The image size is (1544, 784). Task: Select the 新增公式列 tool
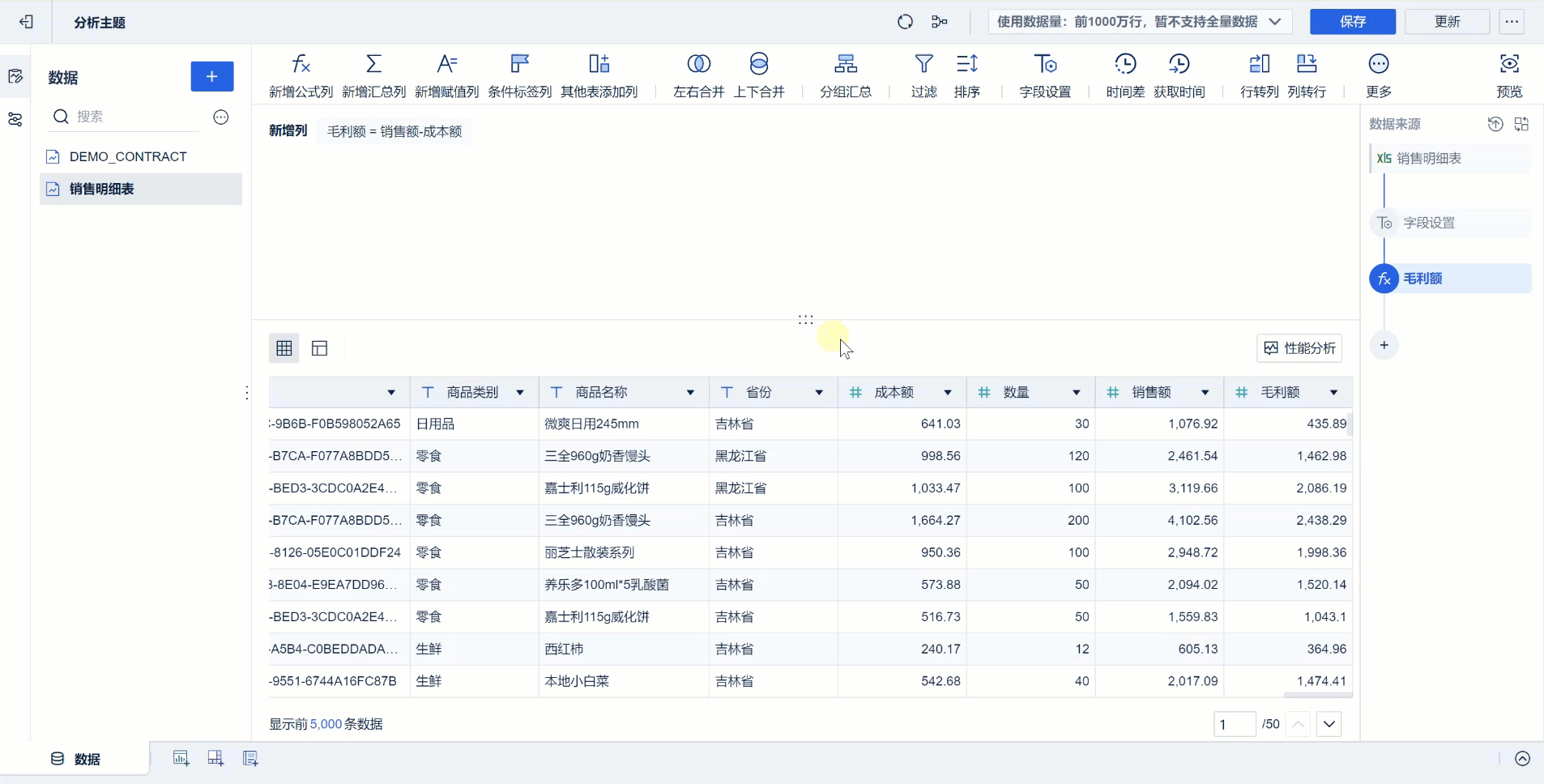pos(300,75)
